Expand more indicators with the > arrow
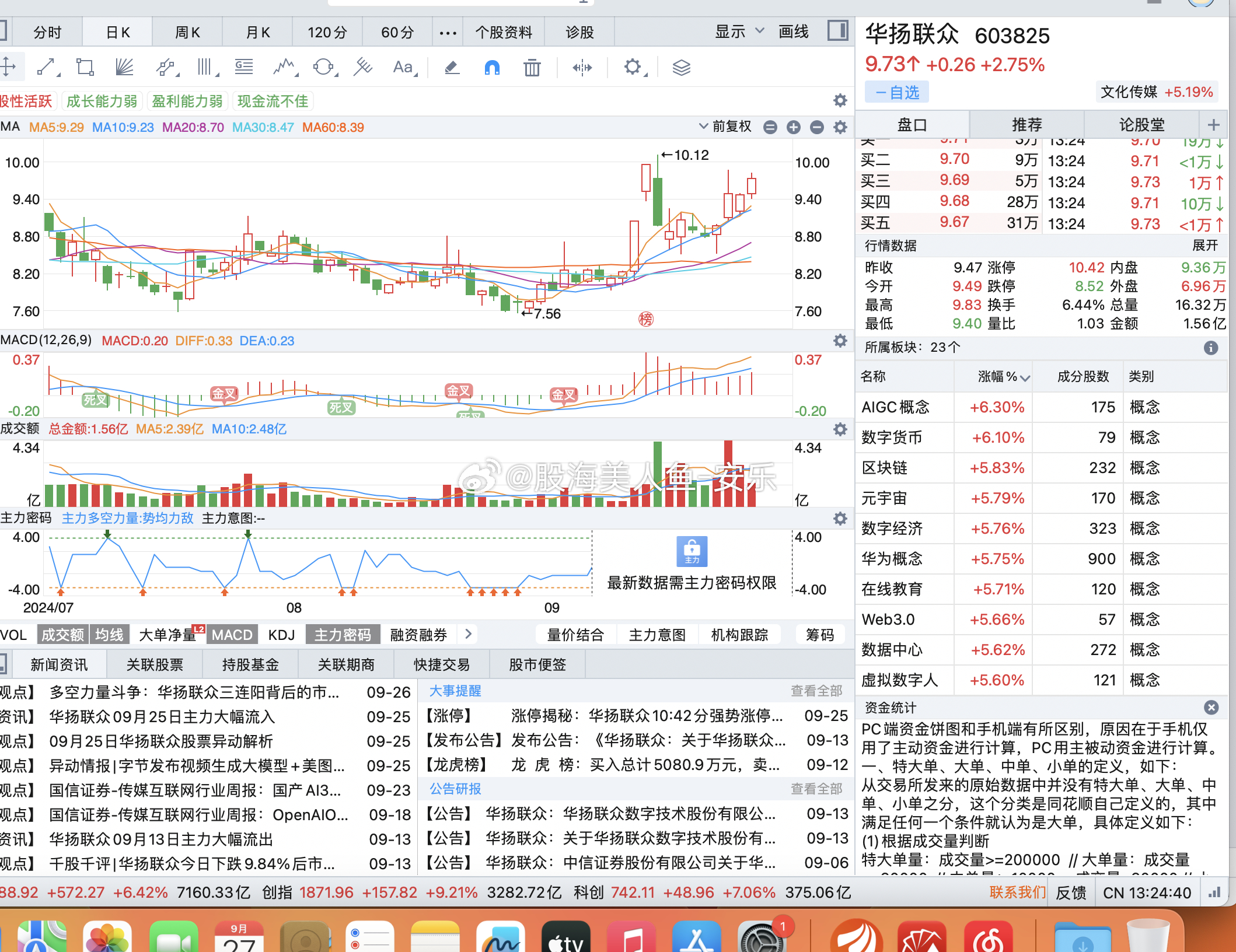Screen dimensions: 1236x952 point(468,634)
